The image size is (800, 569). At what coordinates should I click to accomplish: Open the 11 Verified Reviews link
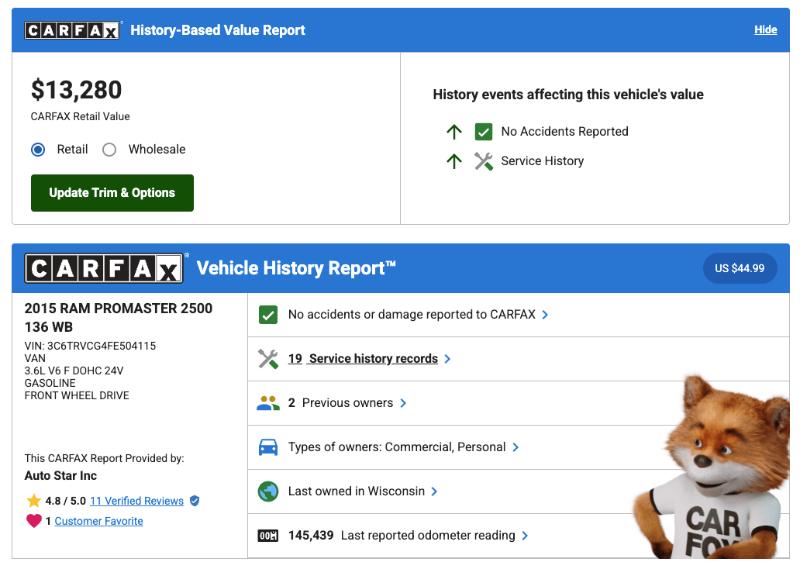pyautogui.click(x=137, y=501)
